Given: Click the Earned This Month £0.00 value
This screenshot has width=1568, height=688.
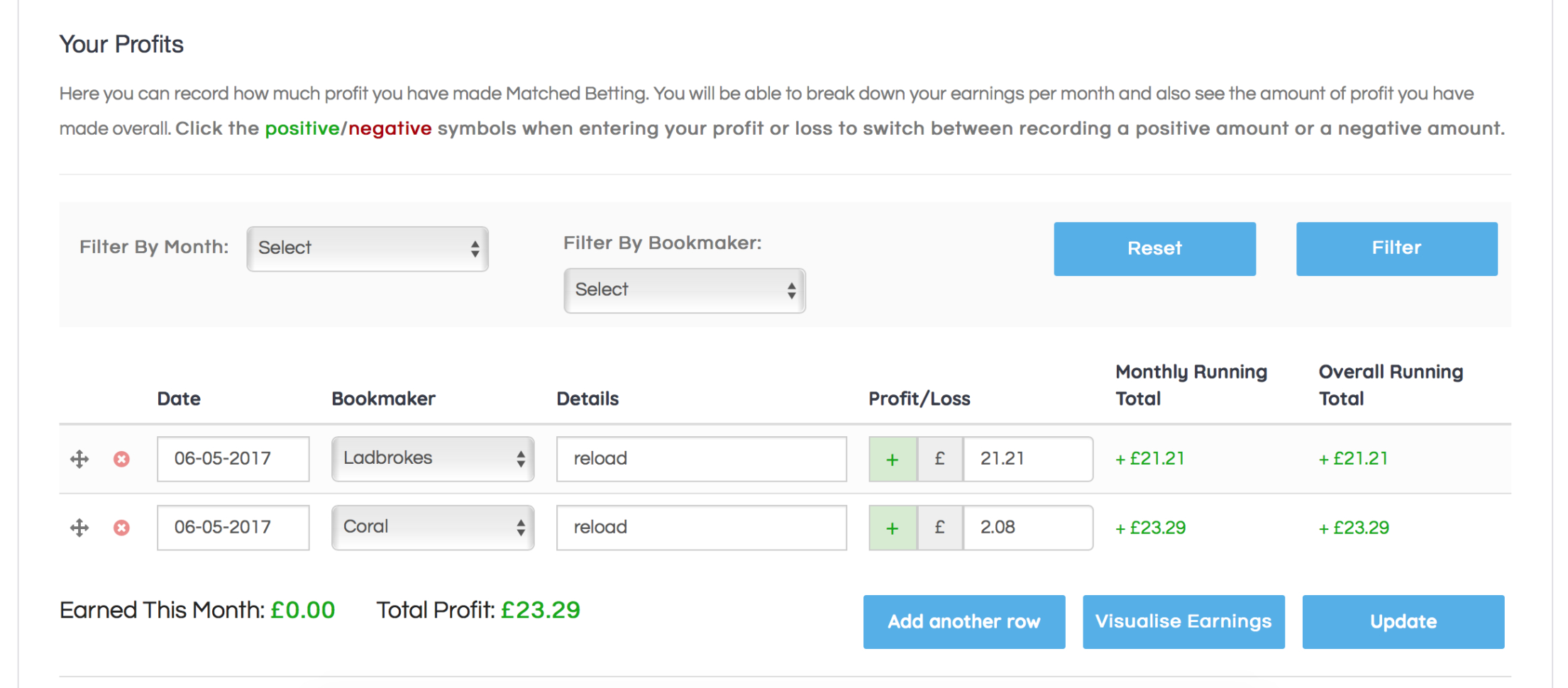Looking at the screenshot, I should click(x=303, y=611).
